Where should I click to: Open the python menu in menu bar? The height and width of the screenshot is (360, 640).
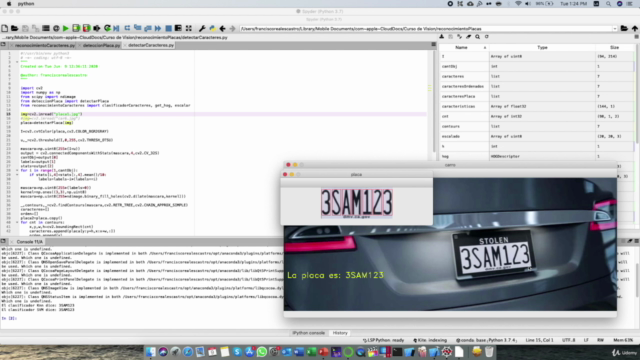click(26, 4)
